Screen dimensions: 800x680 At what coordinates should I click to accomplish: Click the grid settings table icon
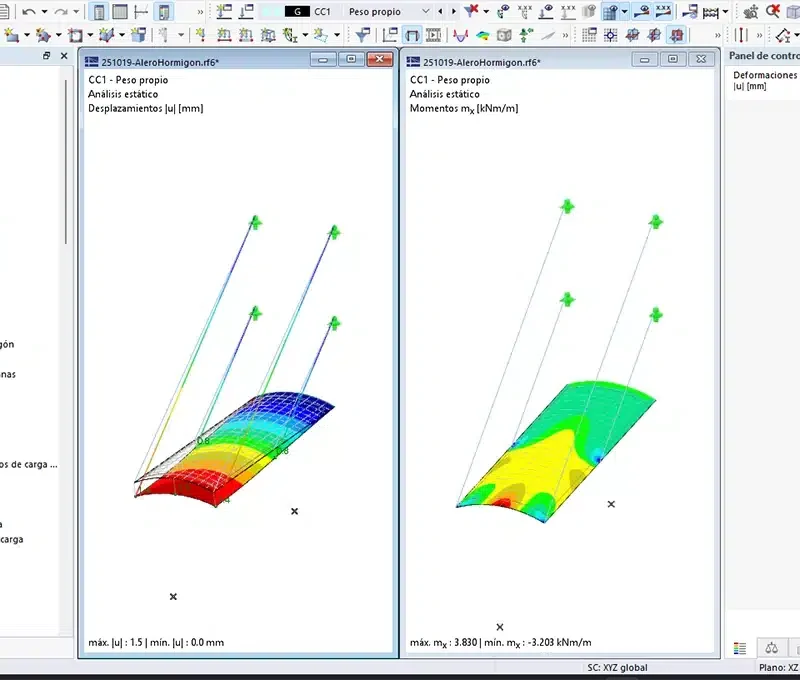pyautogui.click(x=589, y=35)
